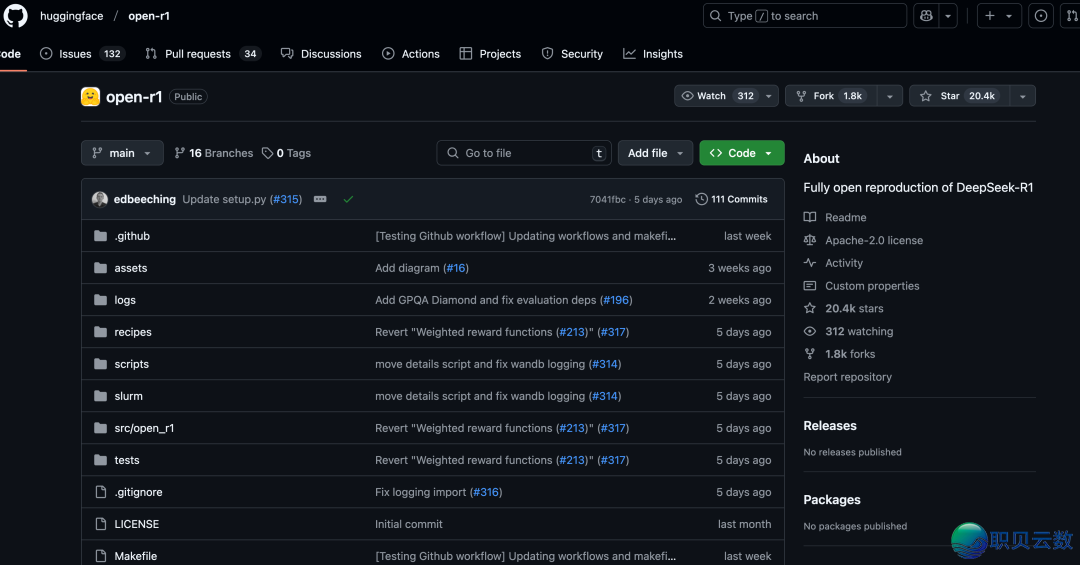Click edbeeching's avatar in commit row
Image resolution: width=1080 pixels, height=565 pixels.
pos(100,199)
